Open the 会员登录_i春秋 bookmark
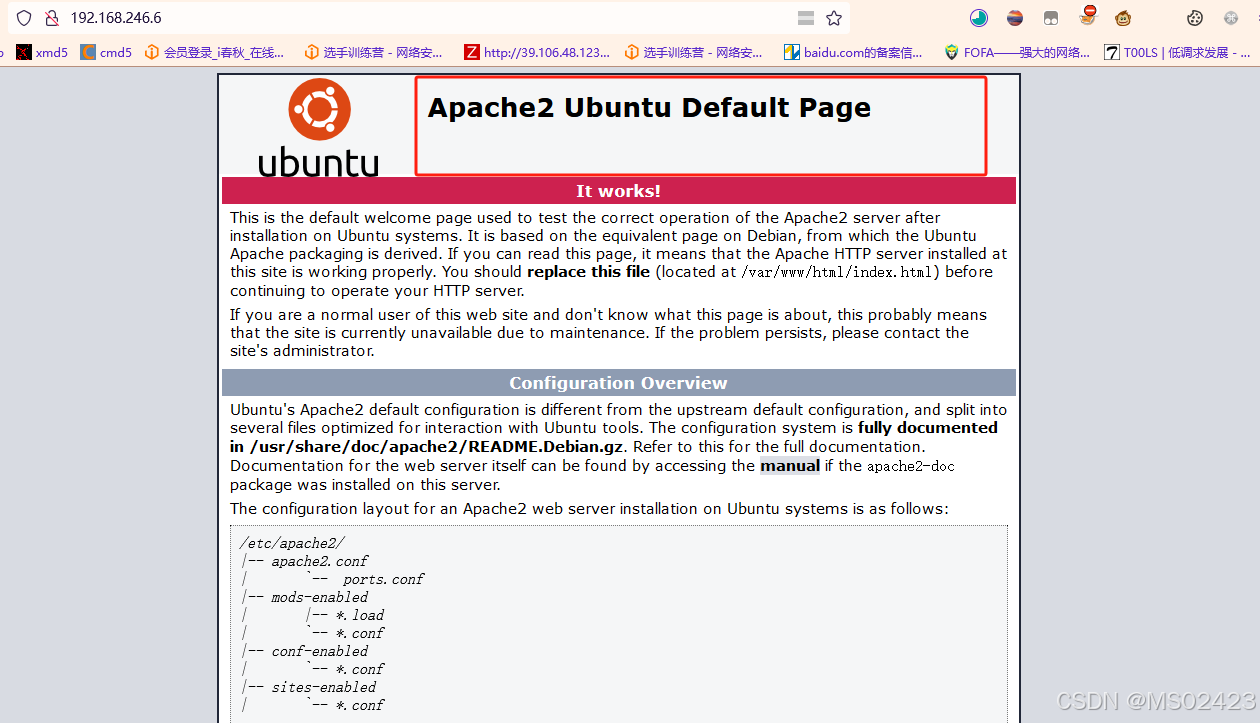 (215, 52)
